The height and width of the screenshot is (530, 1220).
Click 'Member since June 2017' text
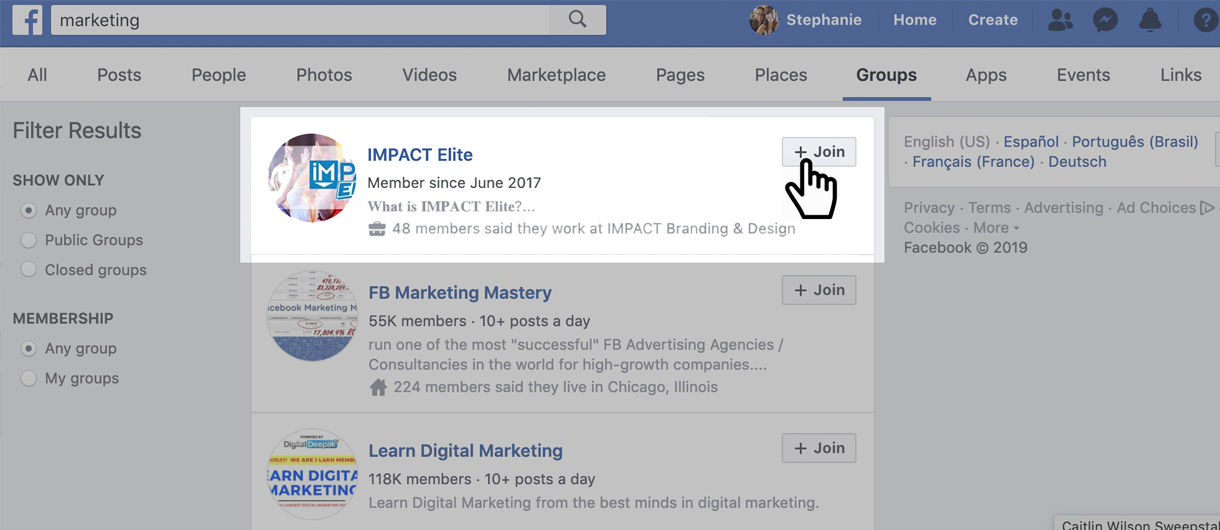click(x=454, y=183)
